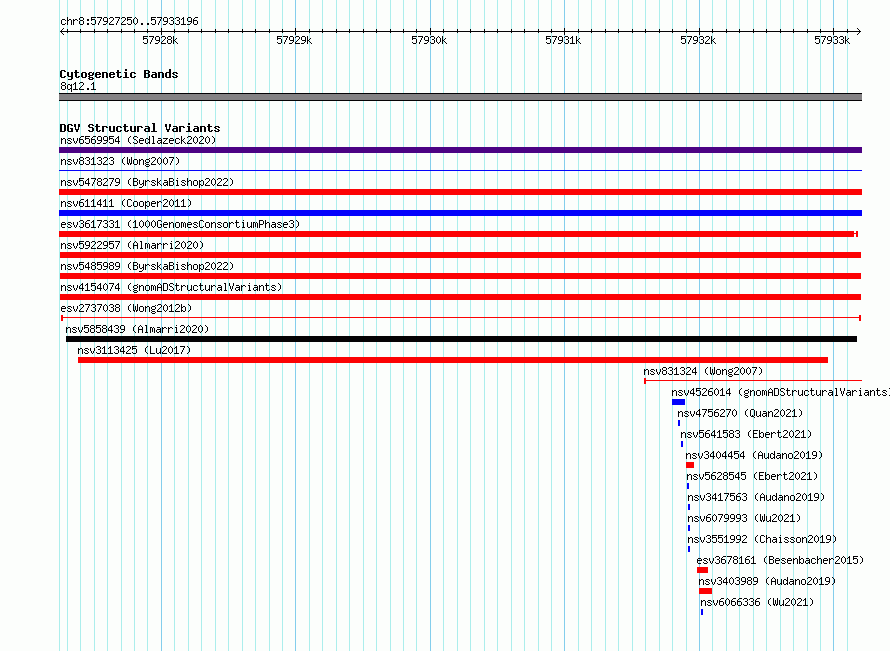Open esv3617331 (1000GenomesConsortiumPhase3) label
The image size is (890, 651).
(x=180, y=224)
